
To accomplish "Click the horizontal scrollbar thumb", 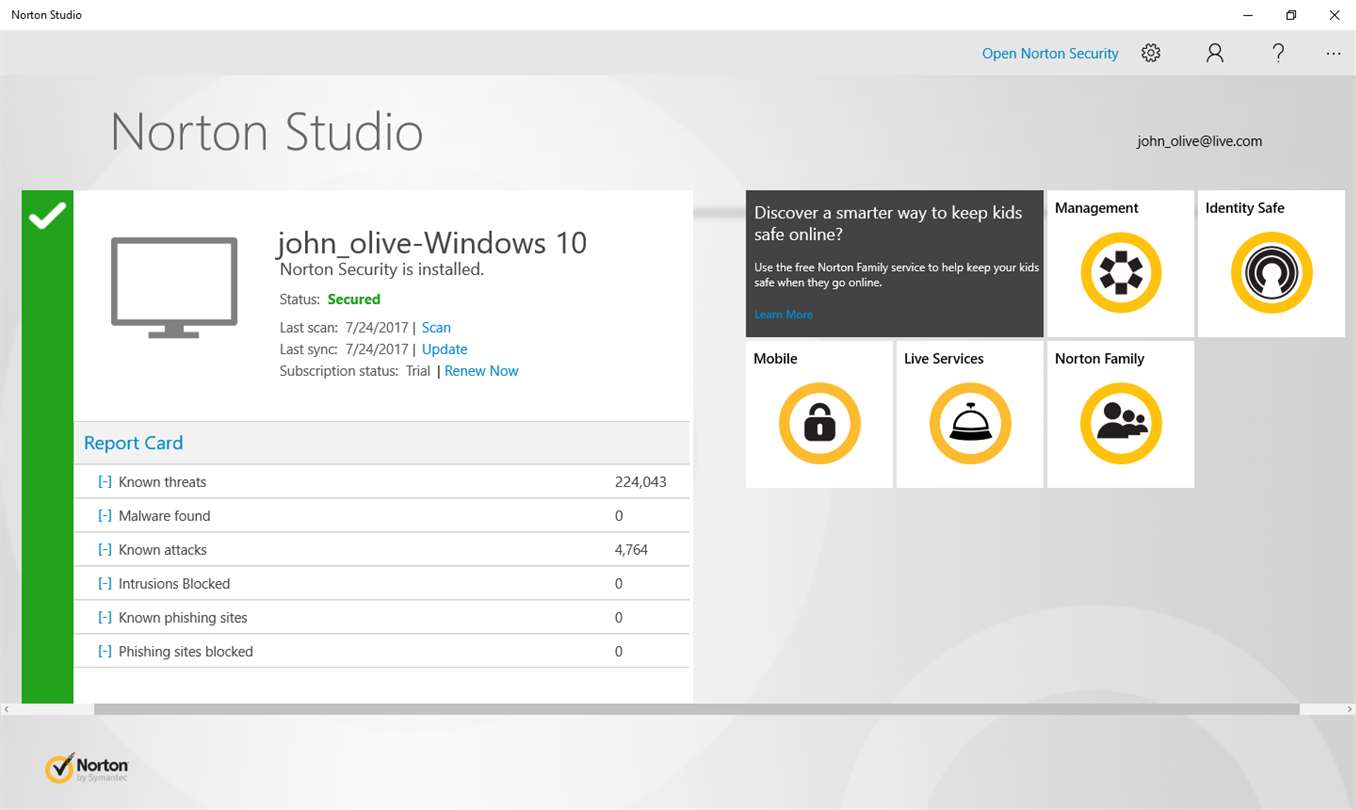I will point(697,709).
